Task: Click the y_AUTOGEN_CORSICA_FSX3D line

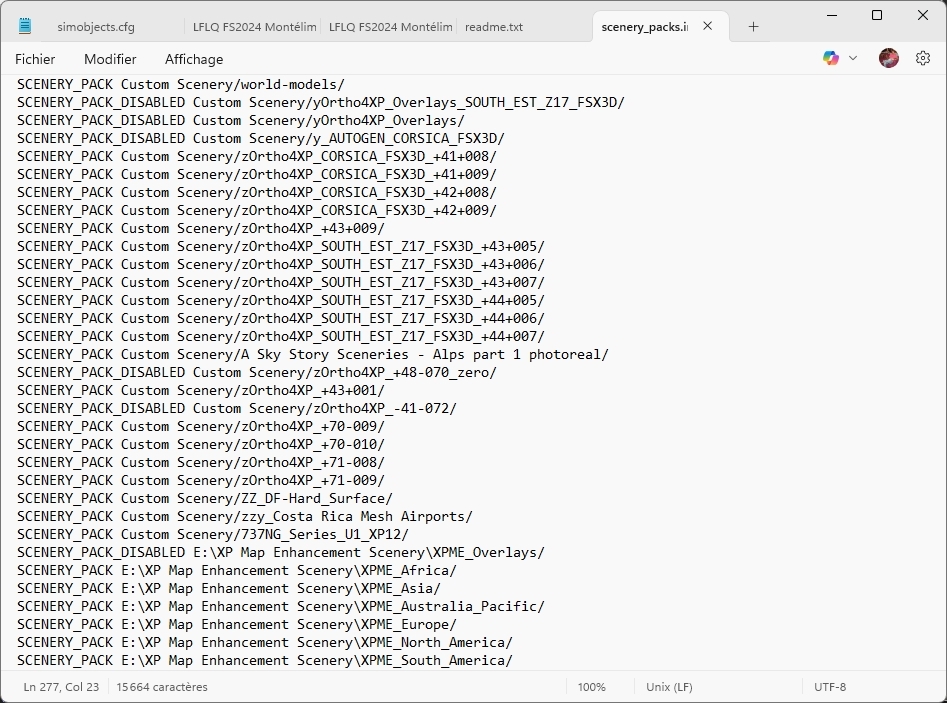Action: (261, 138)
